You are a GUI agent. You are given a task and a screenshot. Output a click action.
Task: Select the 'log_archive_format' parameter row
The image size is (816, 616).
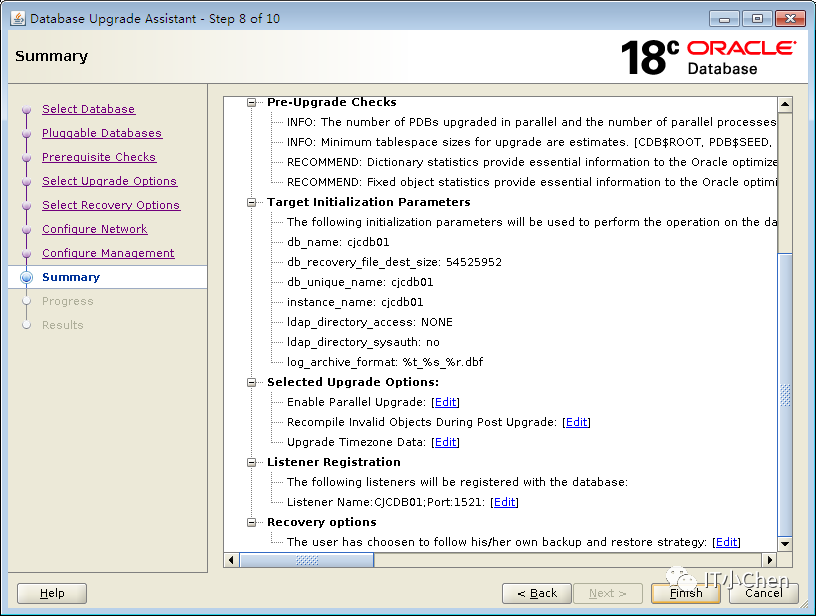pyautogui.click(x=385, y=362)
